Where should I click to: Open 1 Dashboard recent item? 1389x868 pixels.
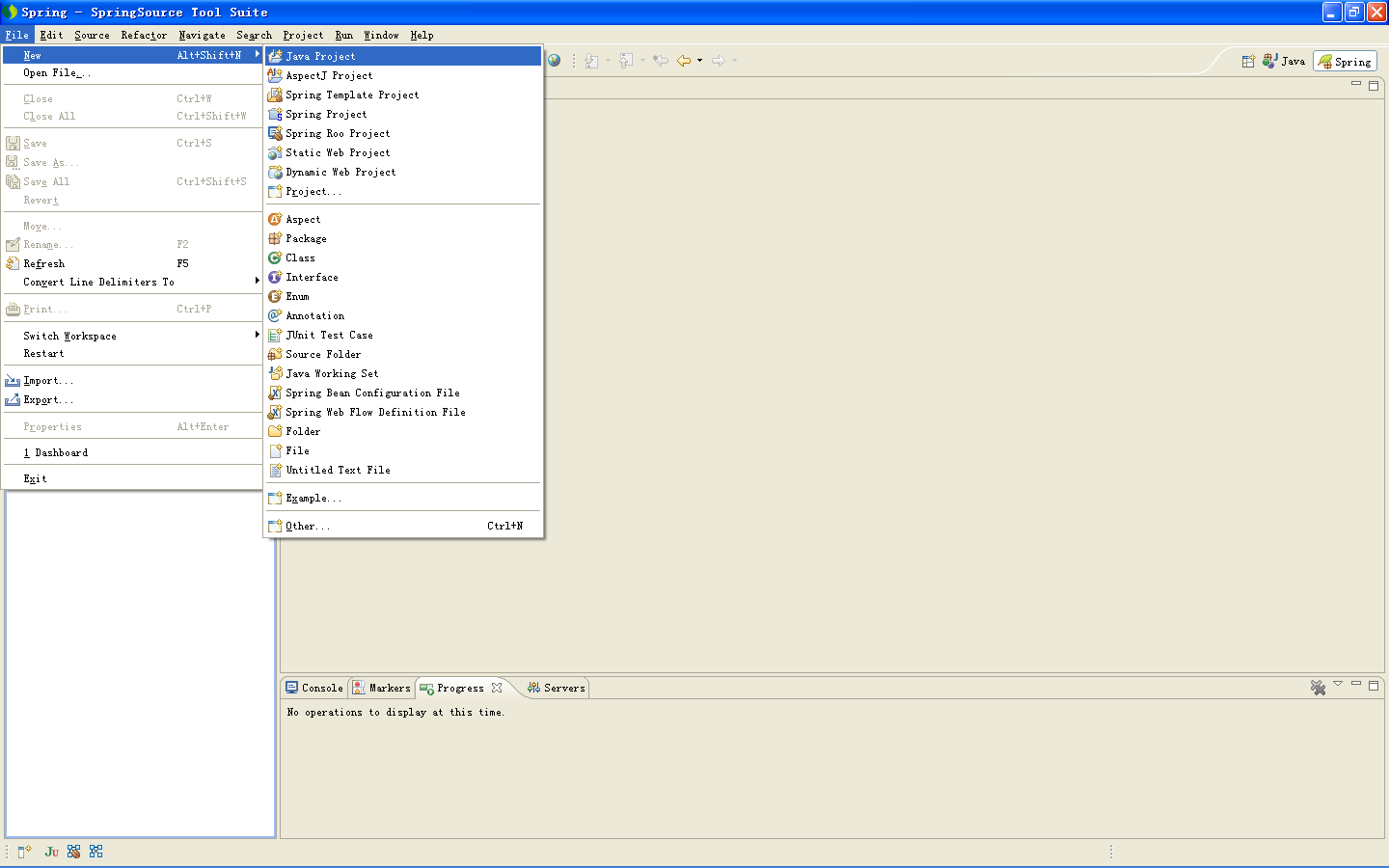point(132,452)
